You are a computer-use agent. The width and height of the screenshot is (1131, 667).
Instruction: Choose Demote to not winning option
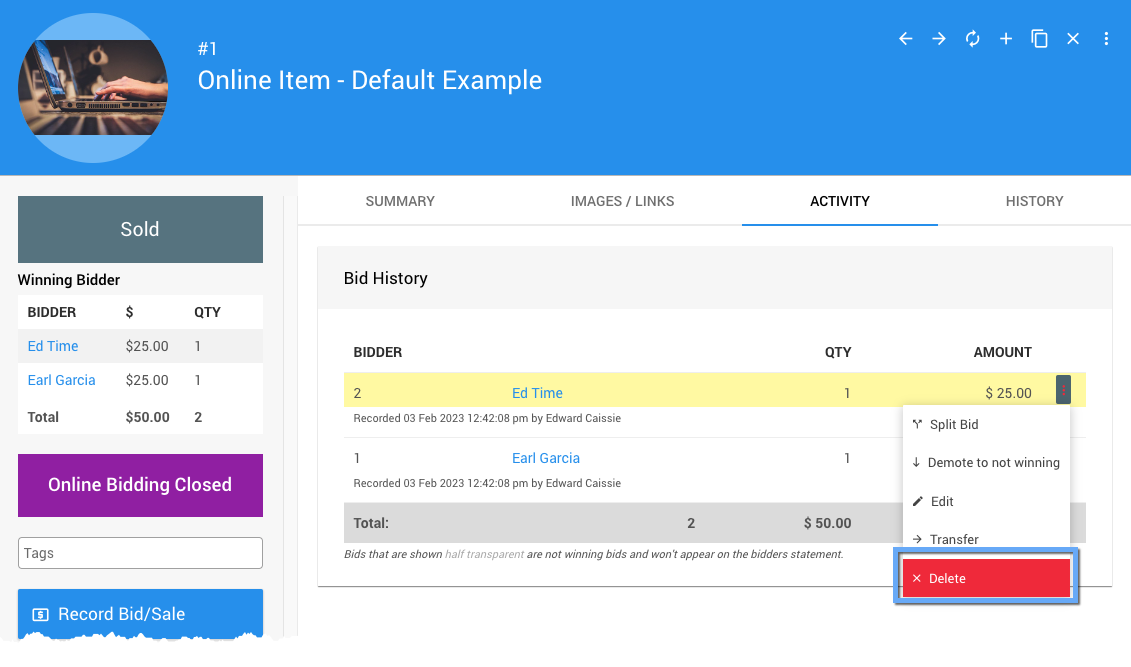[986, 463]
